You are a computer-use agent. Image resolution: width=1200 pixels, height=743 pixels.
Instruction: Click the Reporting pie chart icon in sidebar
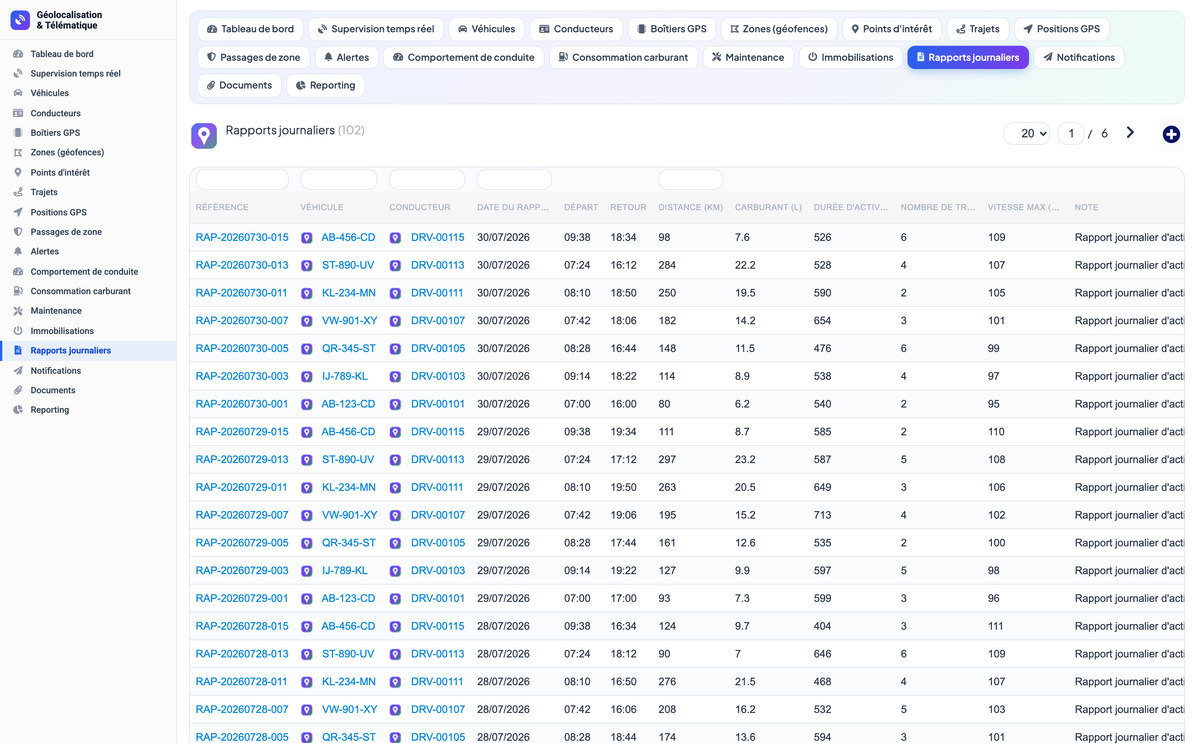(x=18, y=410)
